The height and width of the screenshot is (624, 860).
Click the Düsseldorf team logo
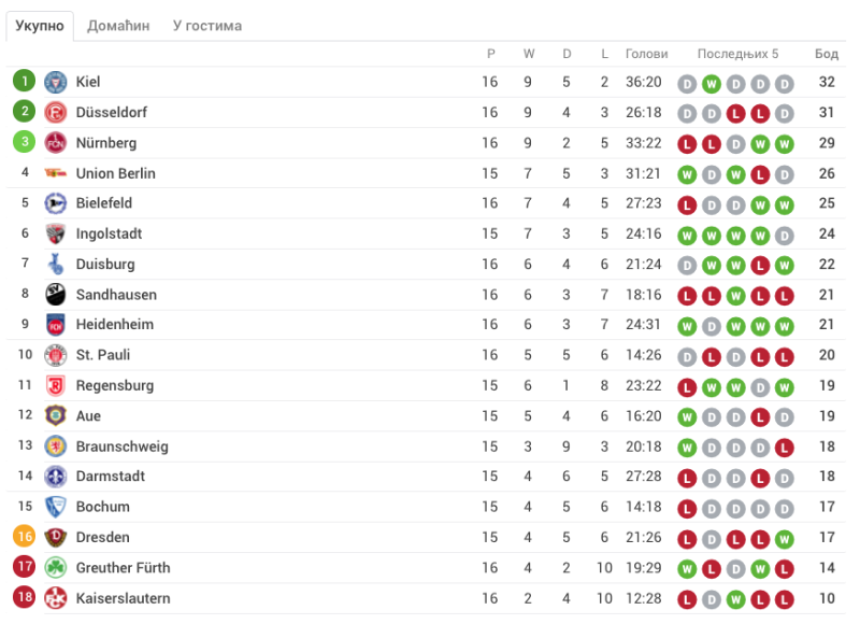click(x=55, y=112)
